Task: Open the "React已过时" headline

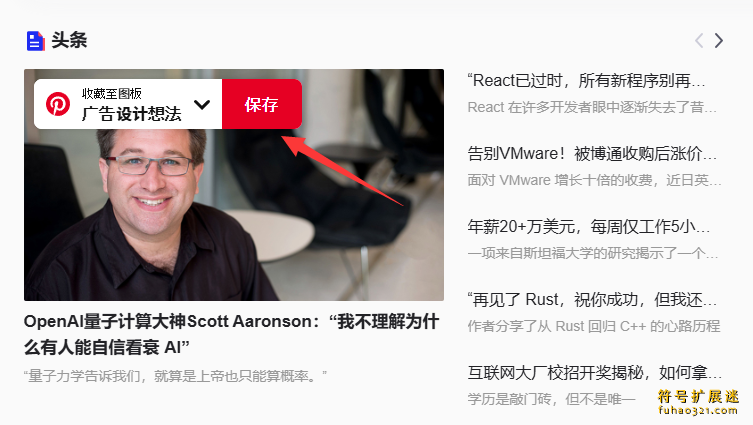Action: tap(586, 80)
